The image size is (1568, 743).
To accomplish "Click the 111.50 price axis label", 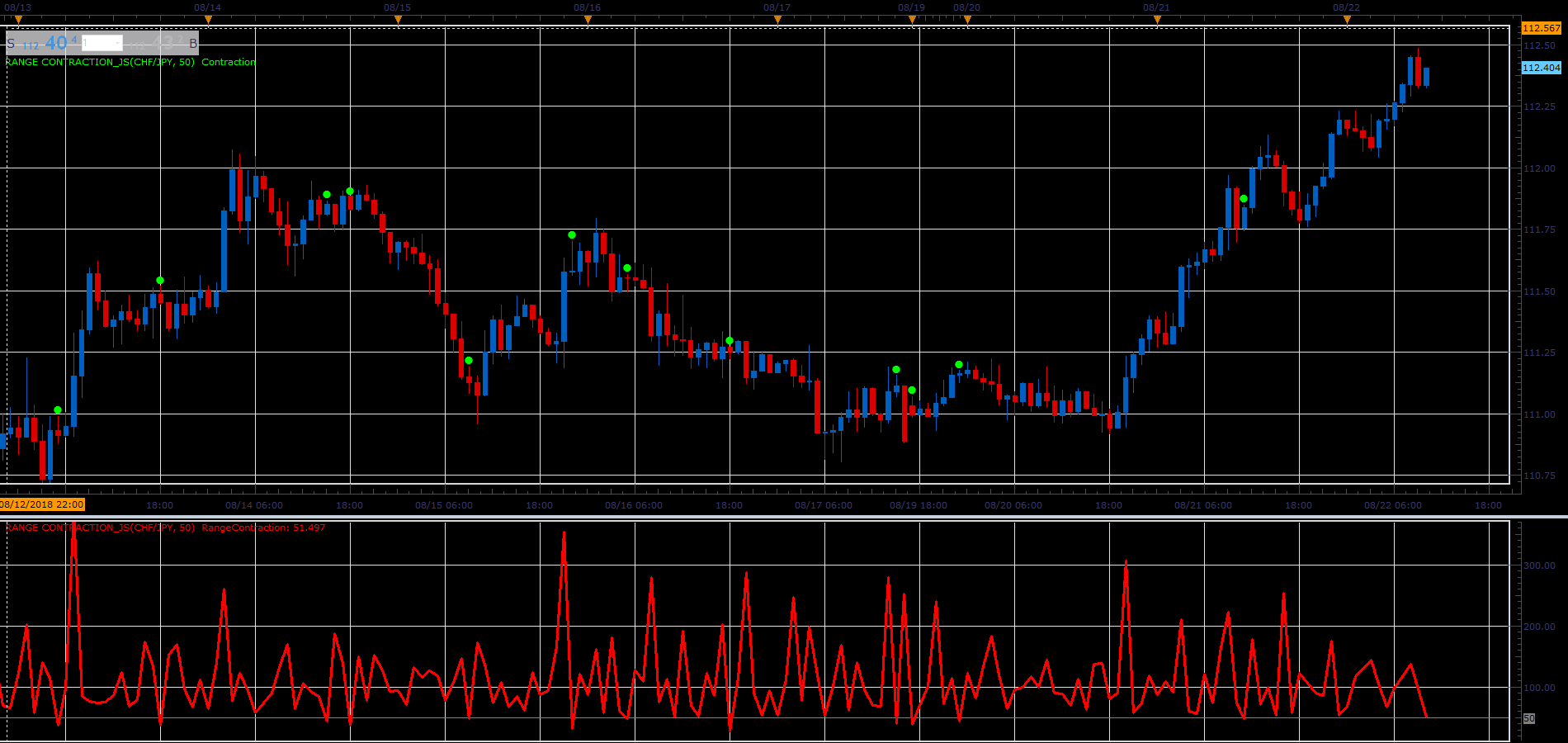I will [x=1539, y=291].
